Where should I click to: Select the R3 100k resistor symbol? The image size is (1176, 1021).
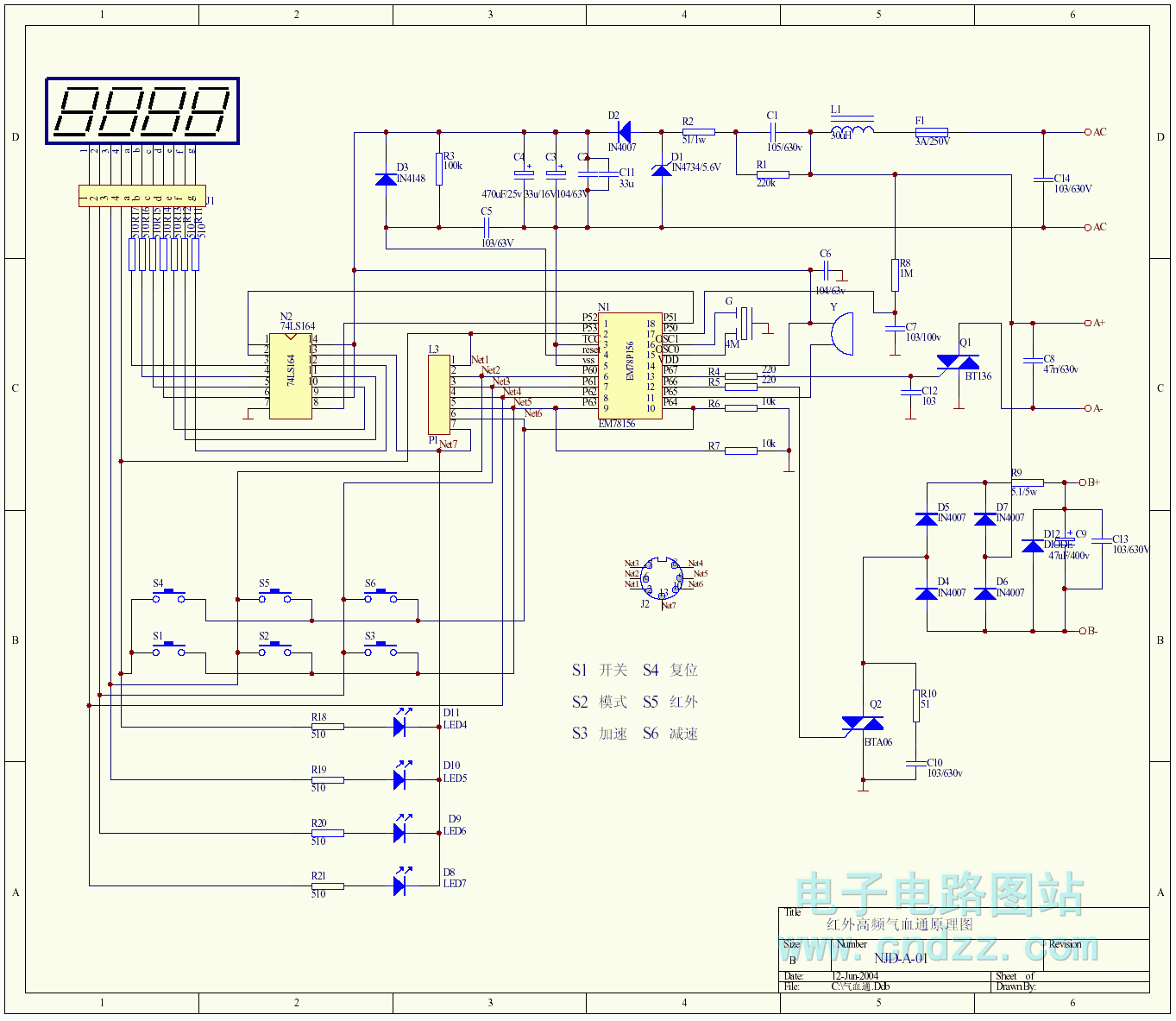439,169
